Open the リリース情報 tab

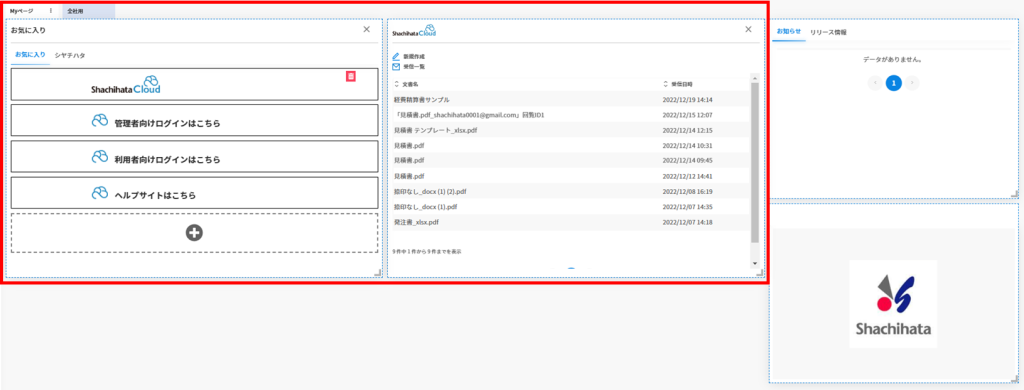coord(828,32)
